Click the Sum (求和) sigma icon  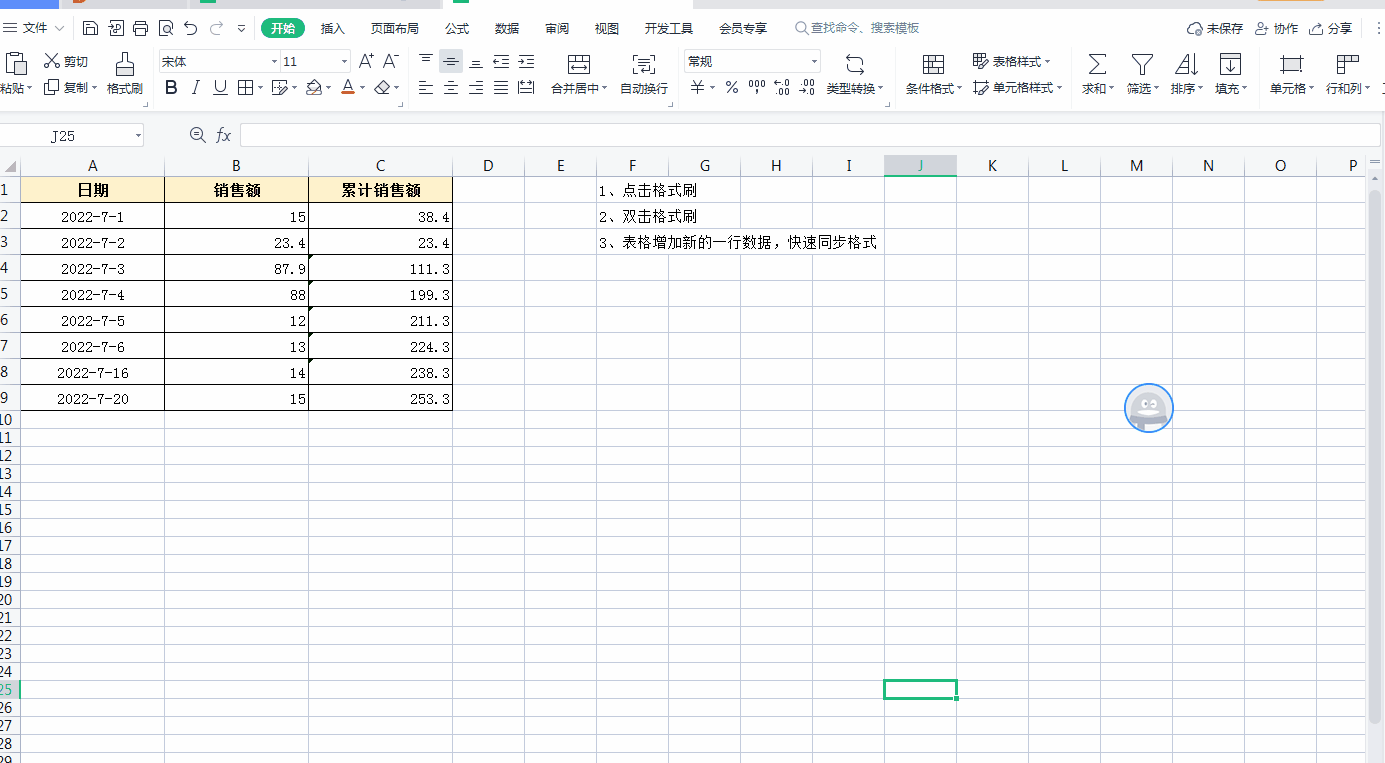(x=1097, y=65)
